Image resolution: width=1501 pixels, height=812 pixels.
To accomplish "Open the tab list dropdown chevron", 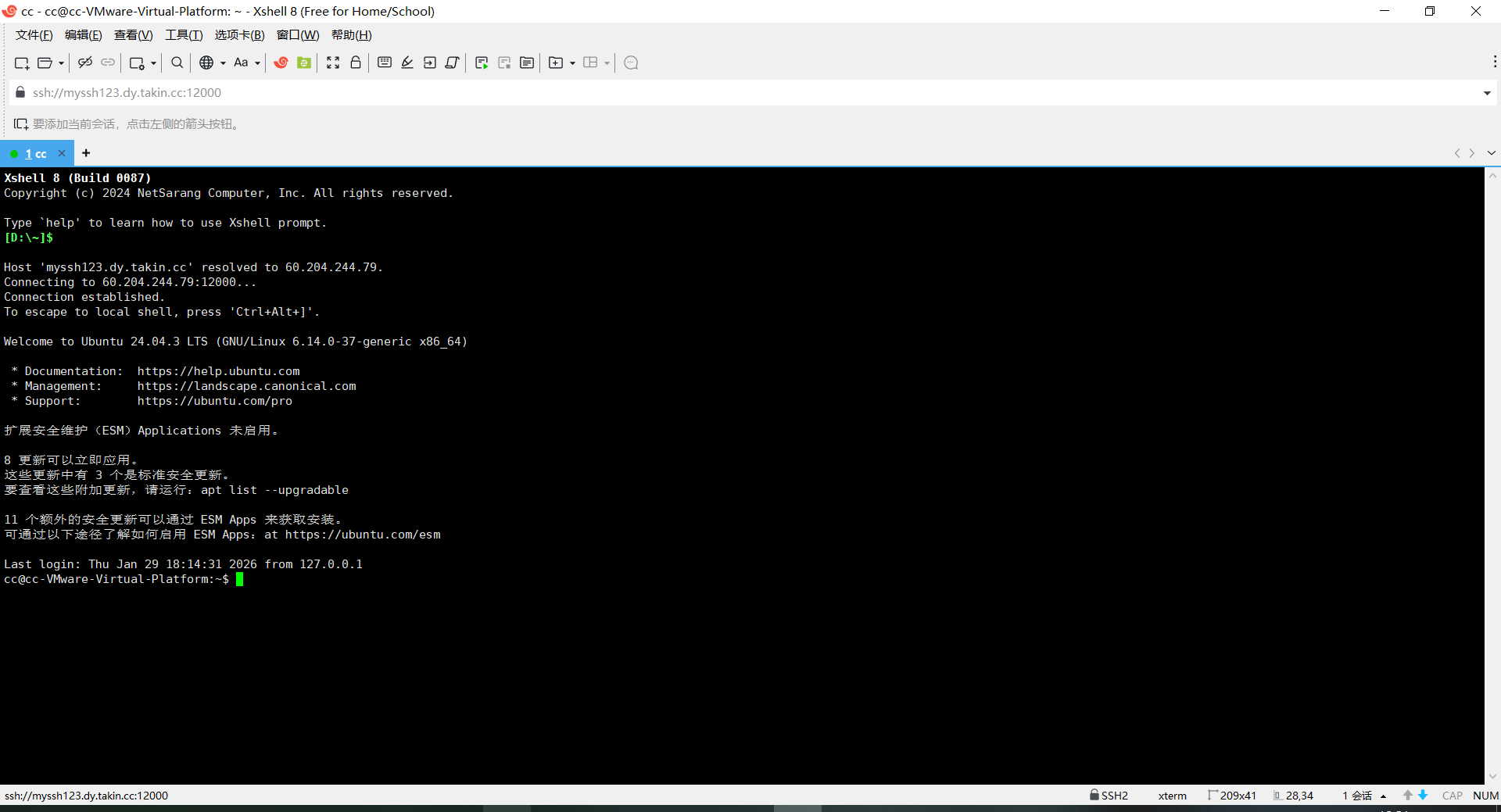I will [x=1492, y=153].
